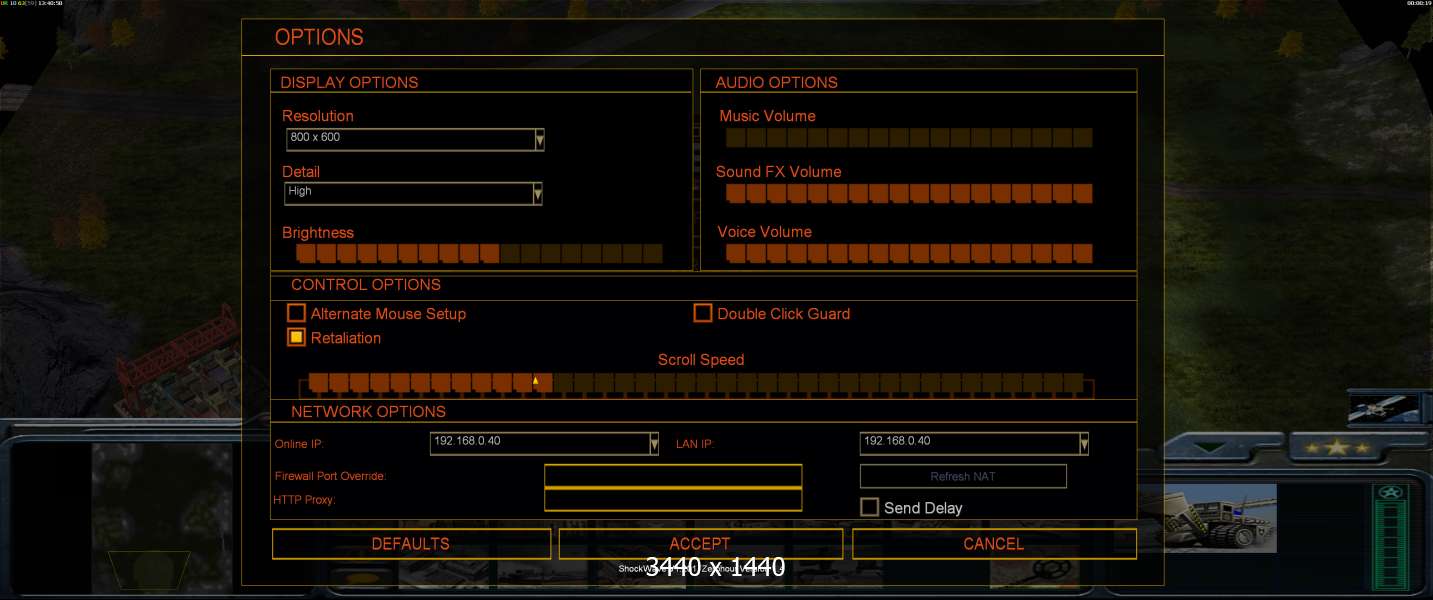
Task: Click the Online IP label
Action: click(299, 443)
